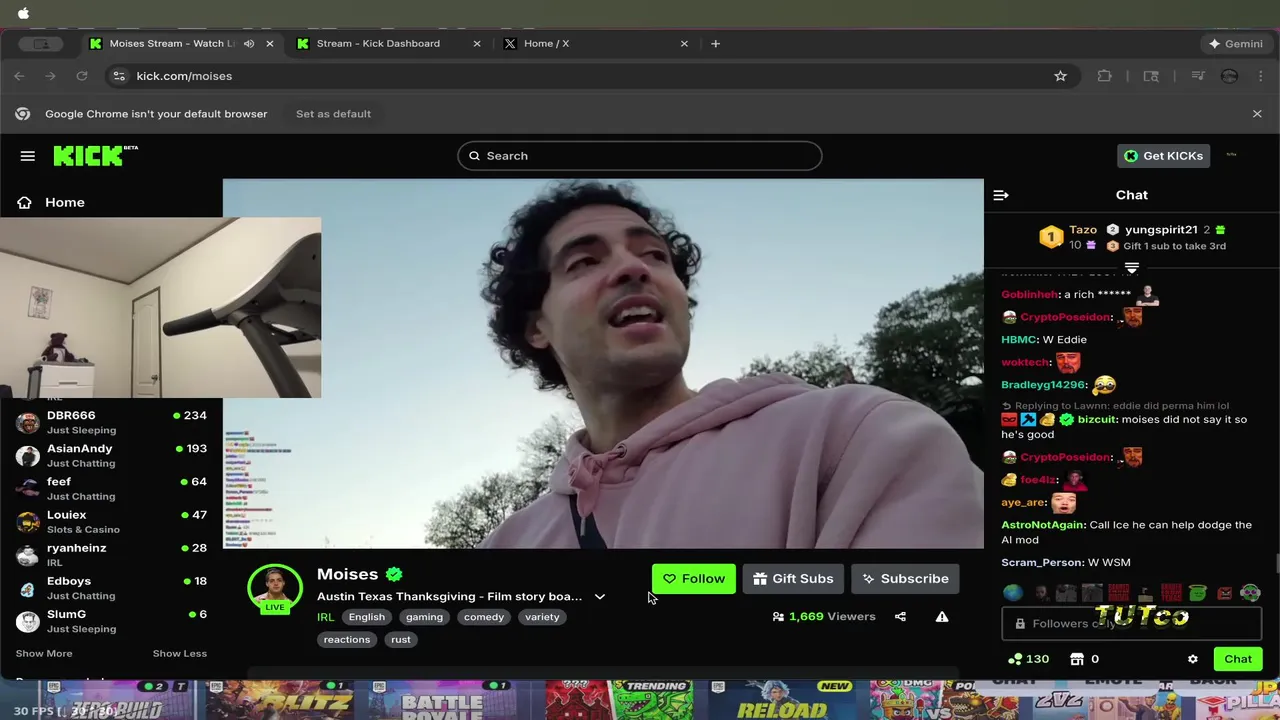The width and height of the screenshot is (1280, 720).
Task: Share the stream using share icon
Action: (900, 617)
